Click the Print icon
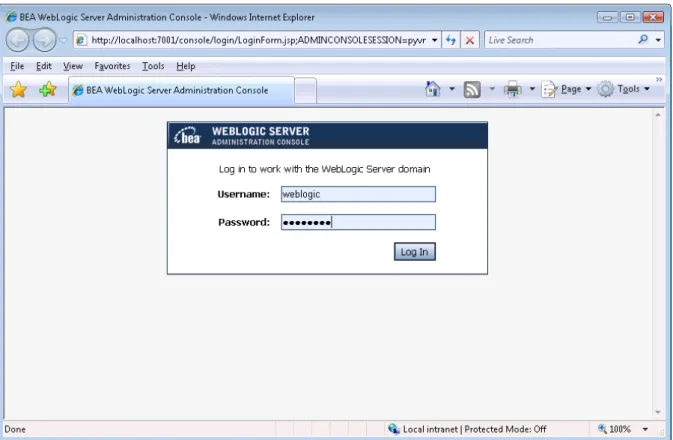The width and height of the screenshot is (673, 440). (512, 89)
